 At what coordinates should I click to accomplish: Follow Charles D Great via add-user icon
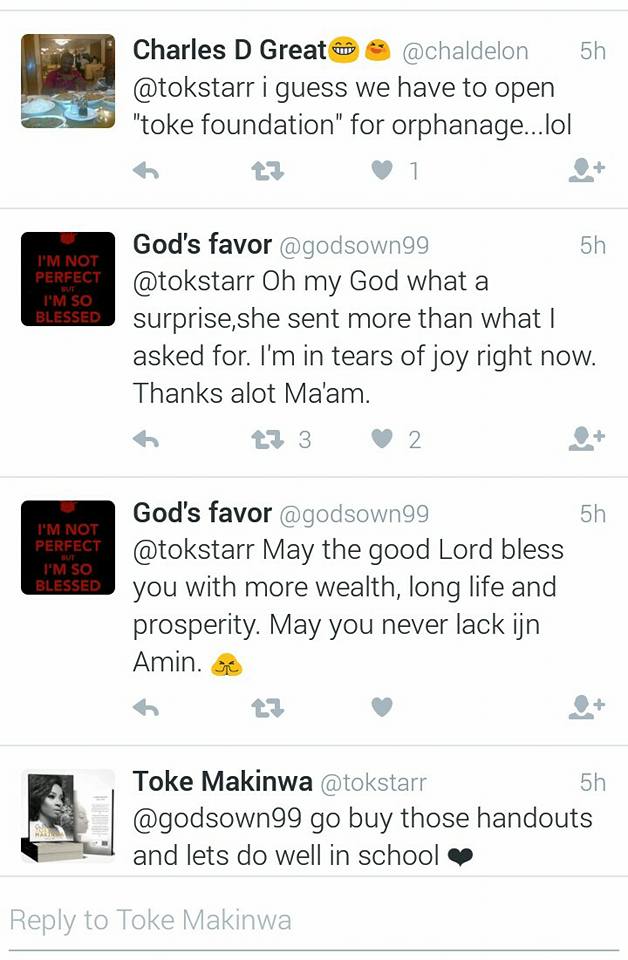(x=586, y=171)
